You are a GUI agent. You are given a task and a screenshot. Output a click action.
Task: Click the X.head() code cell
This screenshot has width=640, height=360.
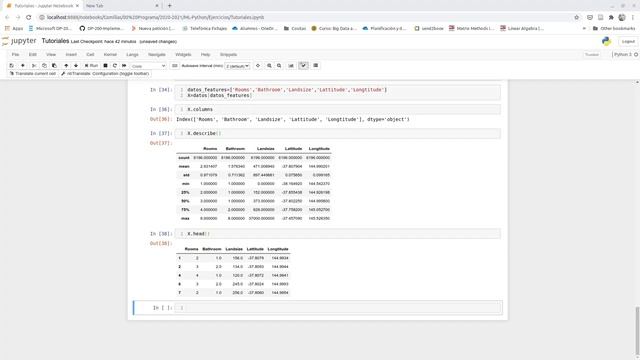click(x=338, y=234)
